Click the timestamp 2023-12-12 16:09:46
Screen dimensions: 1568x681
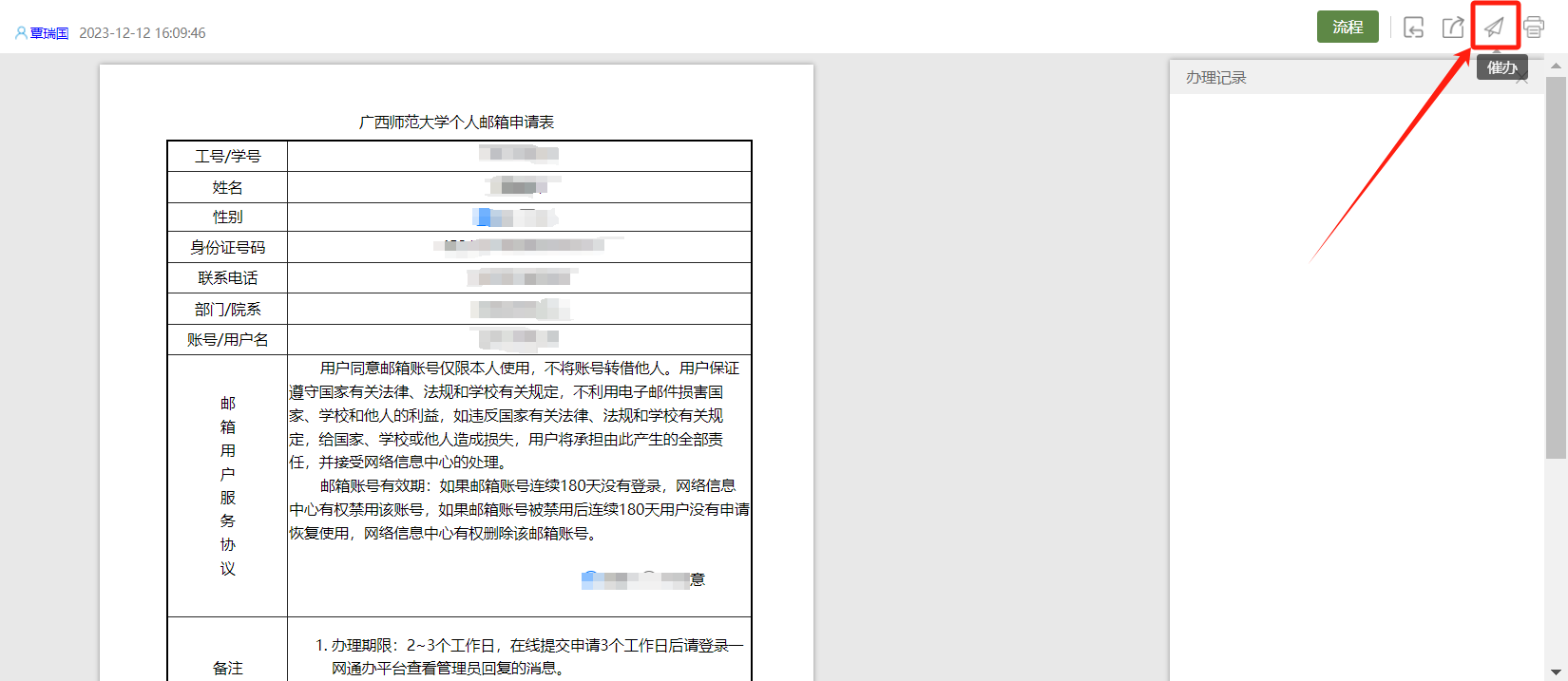pos(143,33)
